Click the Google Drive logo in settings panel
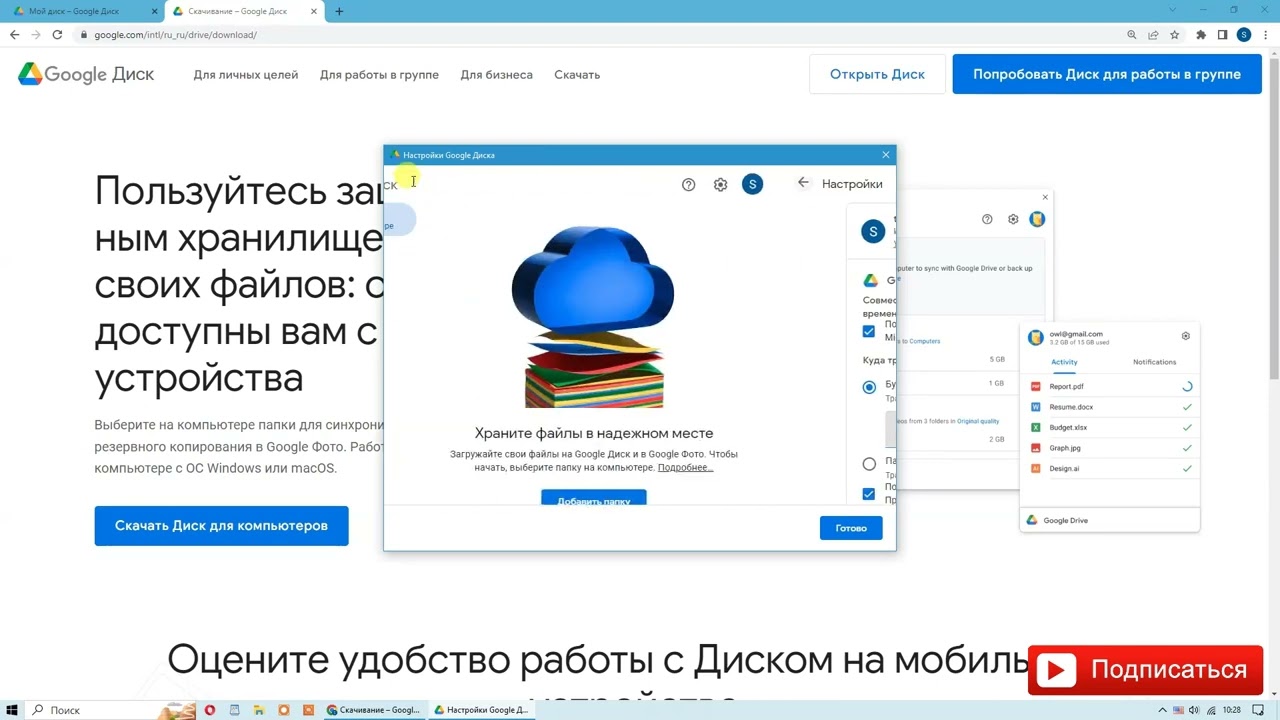Screen dimensions: 1280x720 click(871, 281)
